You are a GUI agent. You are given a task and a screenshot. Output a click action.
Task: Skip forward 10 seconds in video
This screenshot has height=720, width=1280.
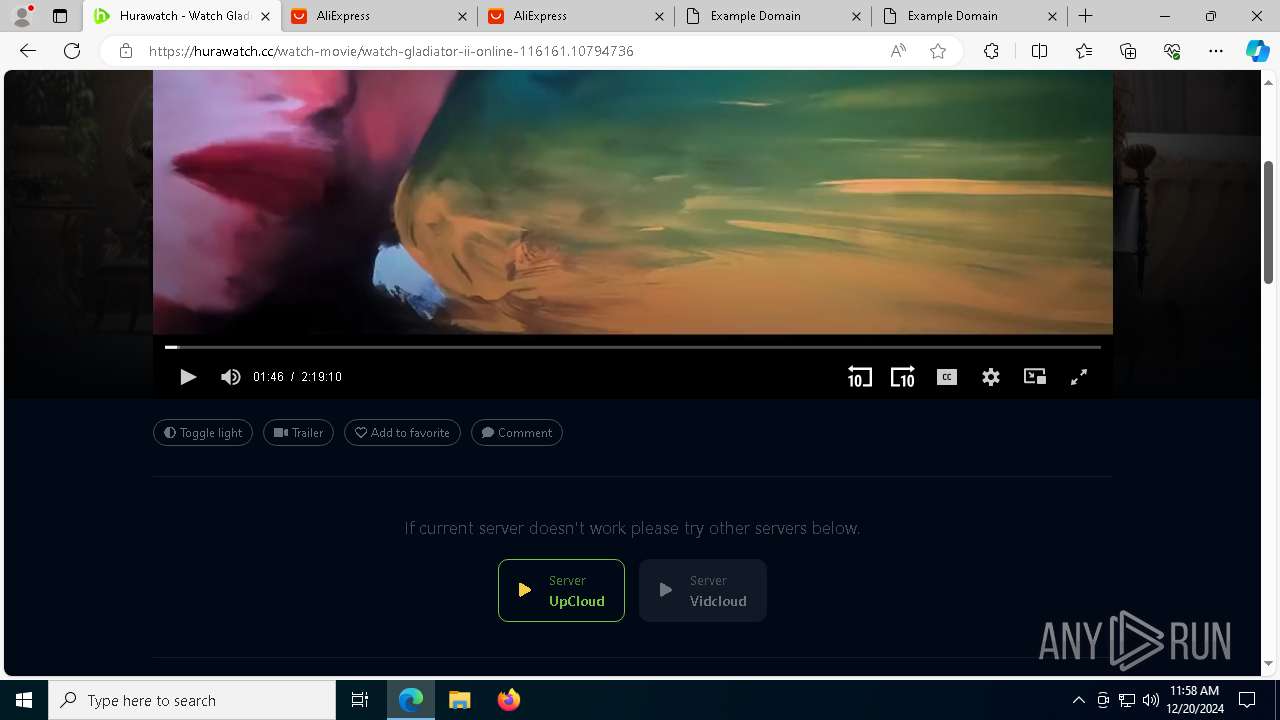pyautogui.click(x=903, y=377)
